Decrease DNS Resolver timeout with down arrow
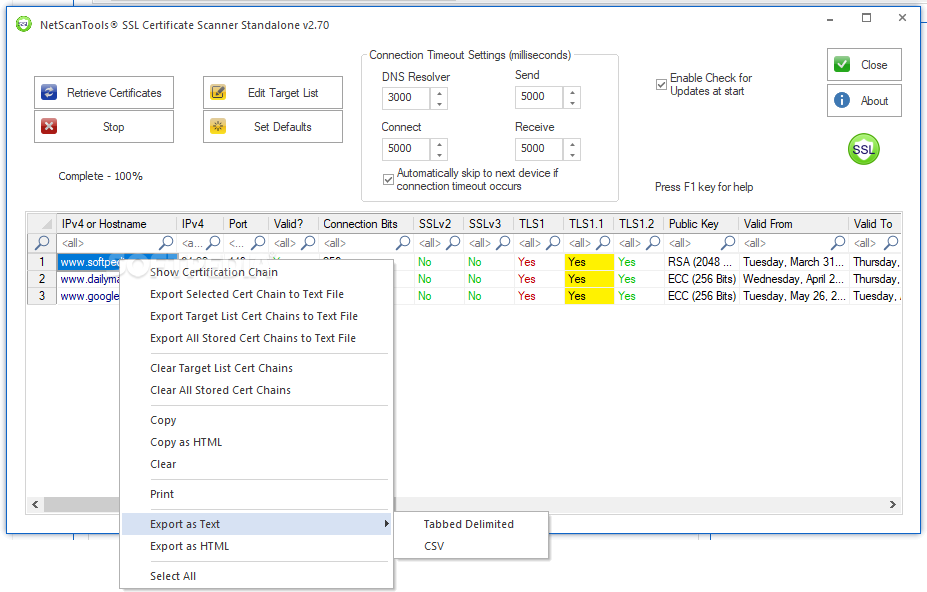Screen dimensions: 927x592 (x=439, y=103)
